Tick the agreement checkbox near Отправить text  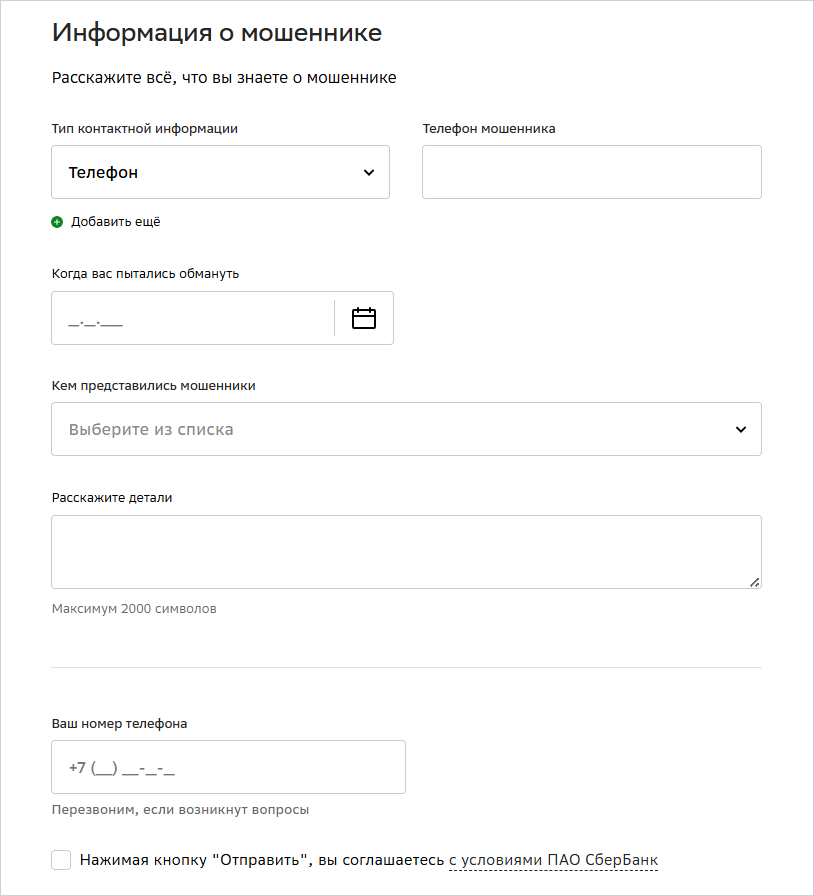61,860
